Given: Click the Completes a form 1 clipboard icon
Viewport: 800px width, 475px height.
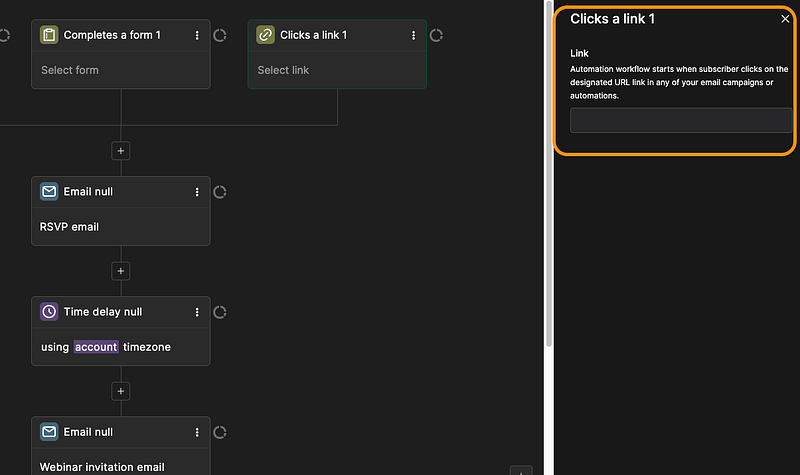Looking at the screenshot, I should pyautogui.click(x=49, y=35).
